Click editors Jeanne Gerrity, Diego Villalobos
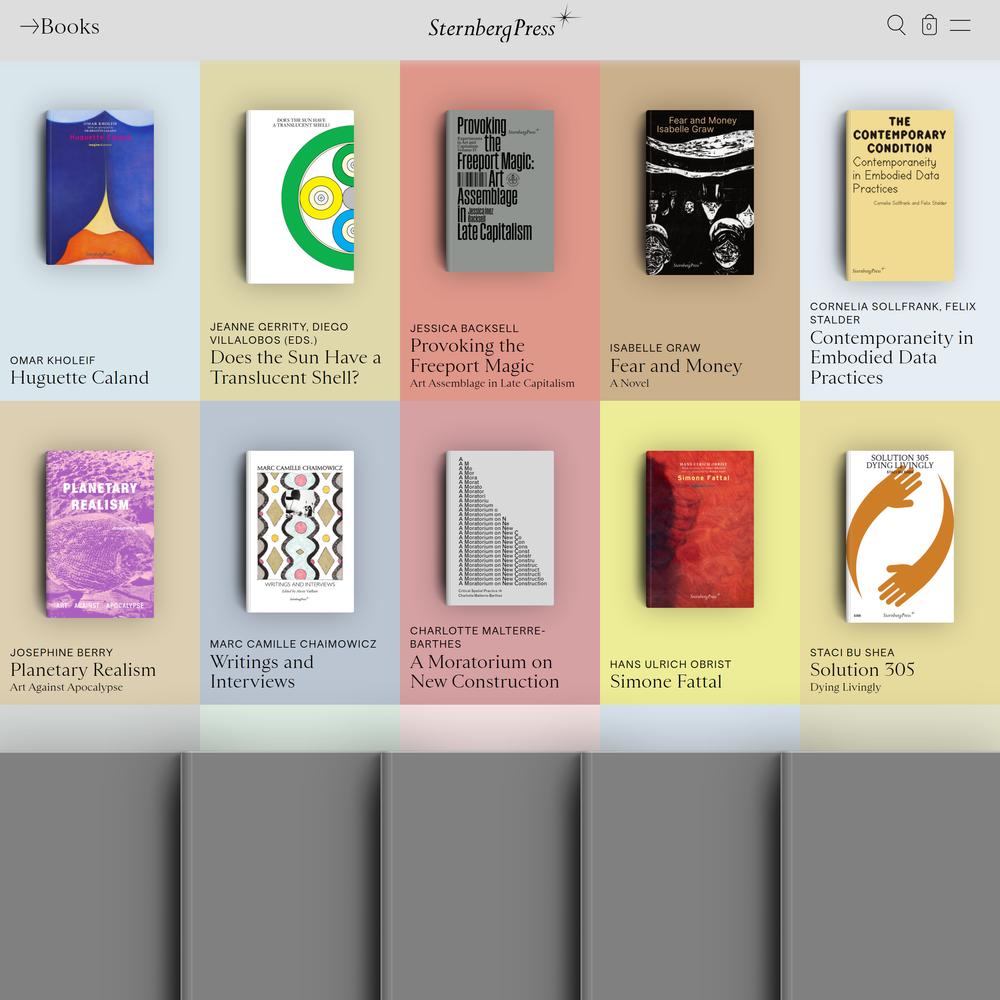This screenshot has height=1000, width=1000. point(279,334)
